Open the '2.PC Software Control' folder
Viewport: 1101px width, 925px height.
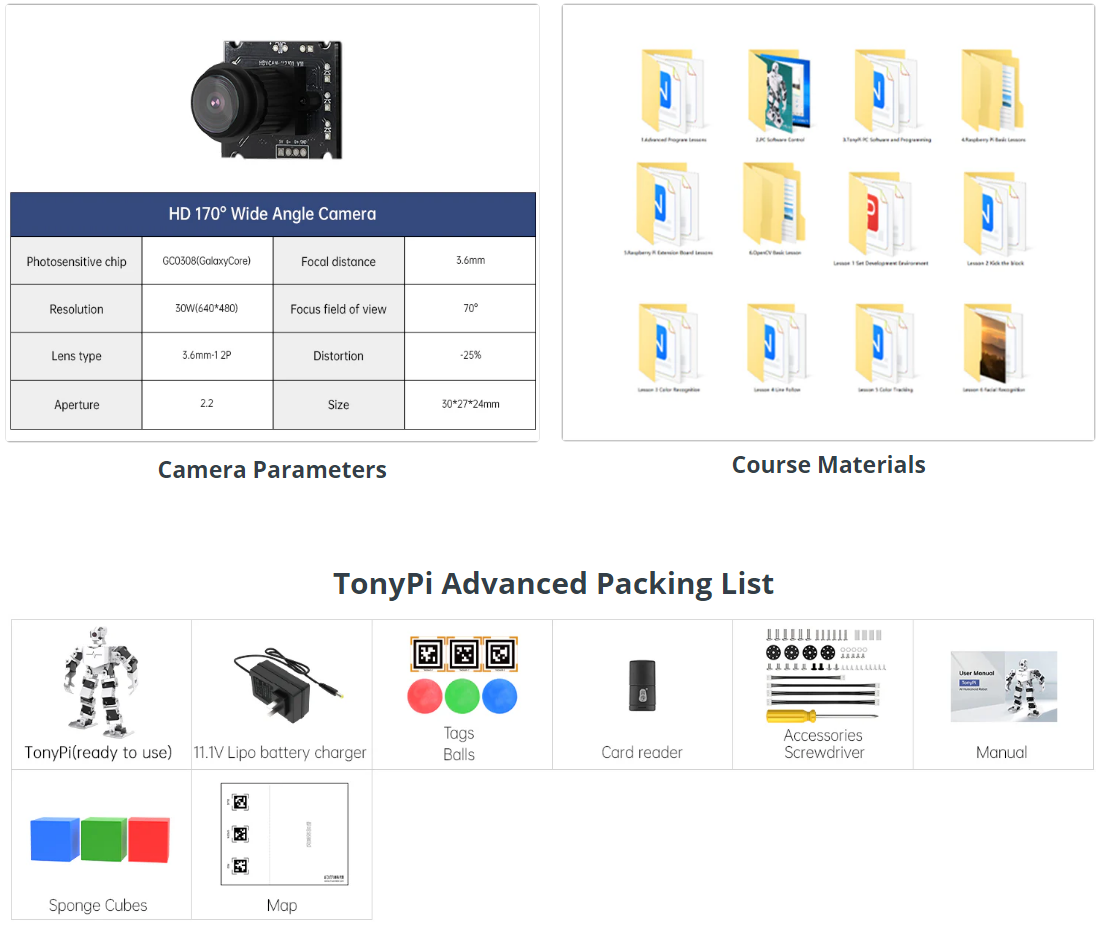[x=779, y=91]
